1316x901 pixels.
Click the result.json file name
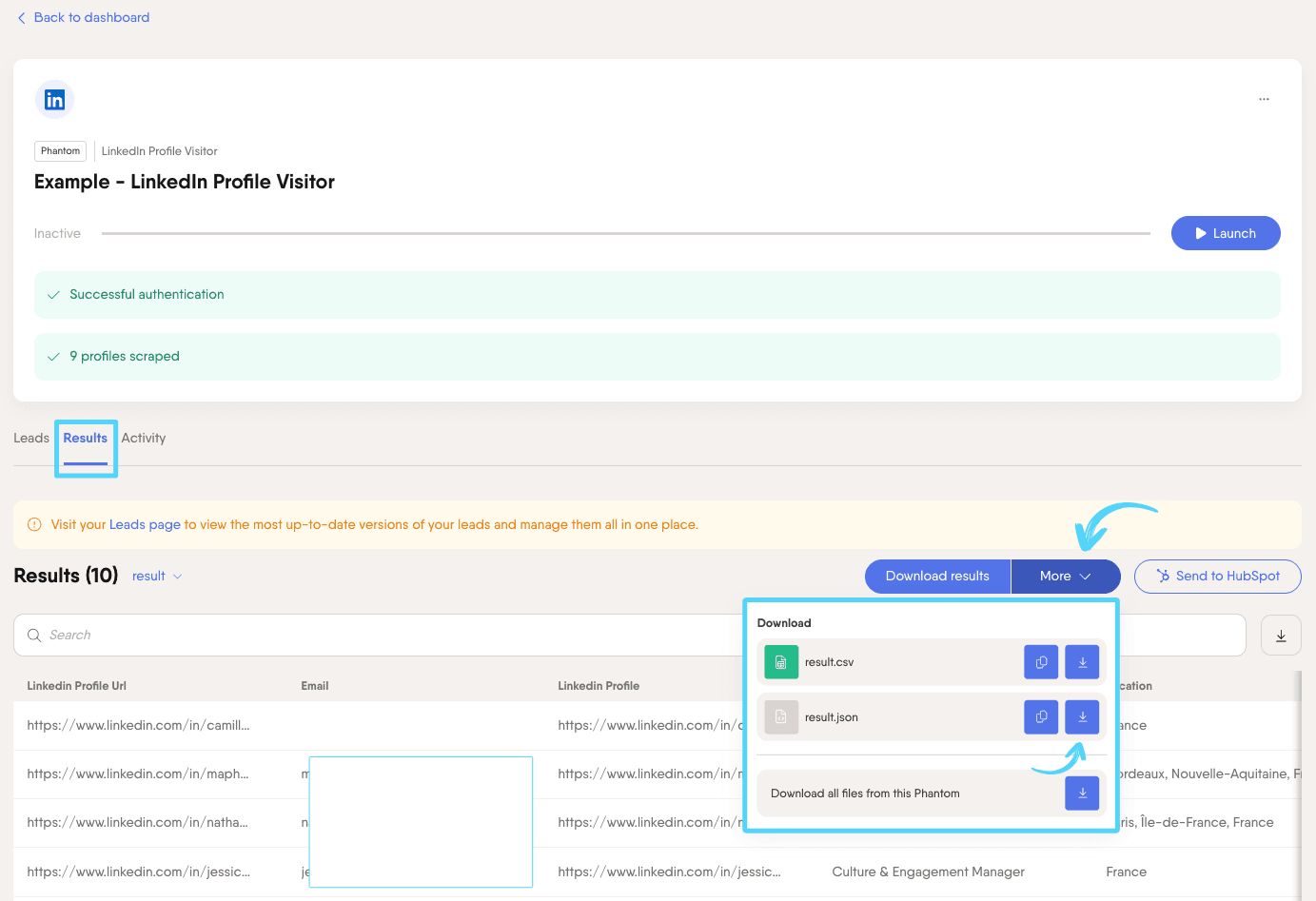click(x=832, y=717)
